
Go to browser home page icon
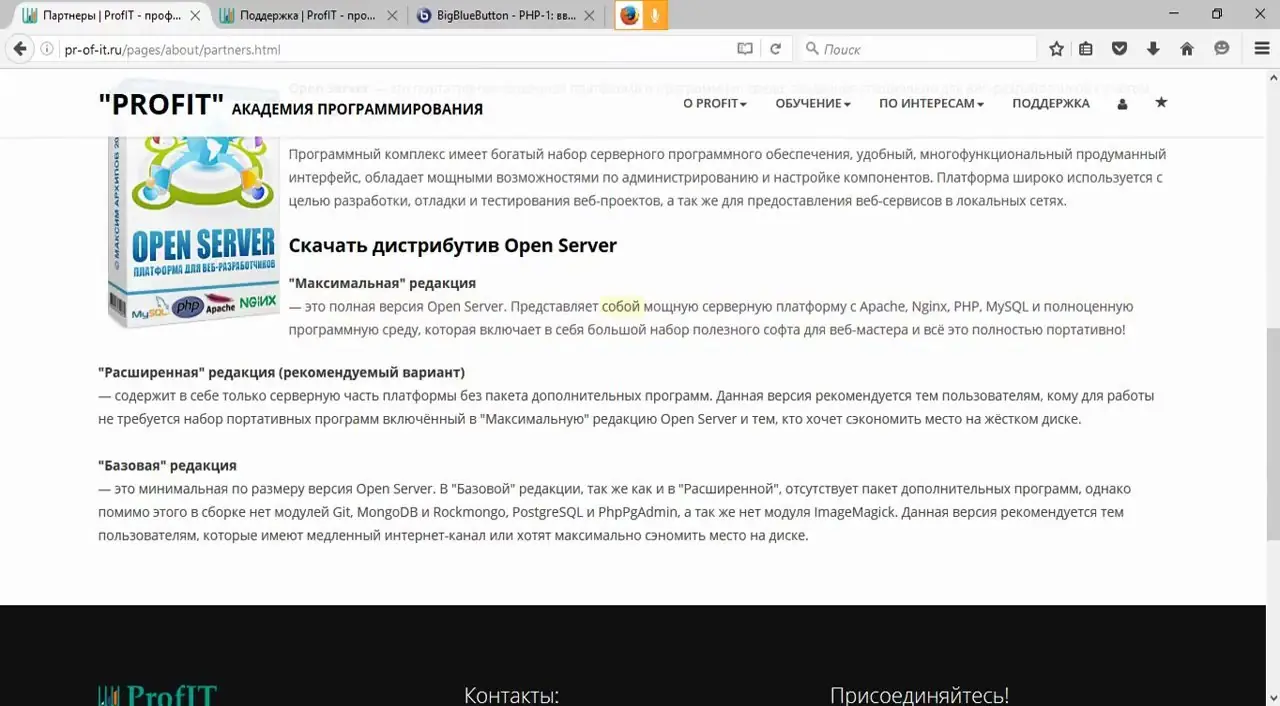pos(1187,49)
